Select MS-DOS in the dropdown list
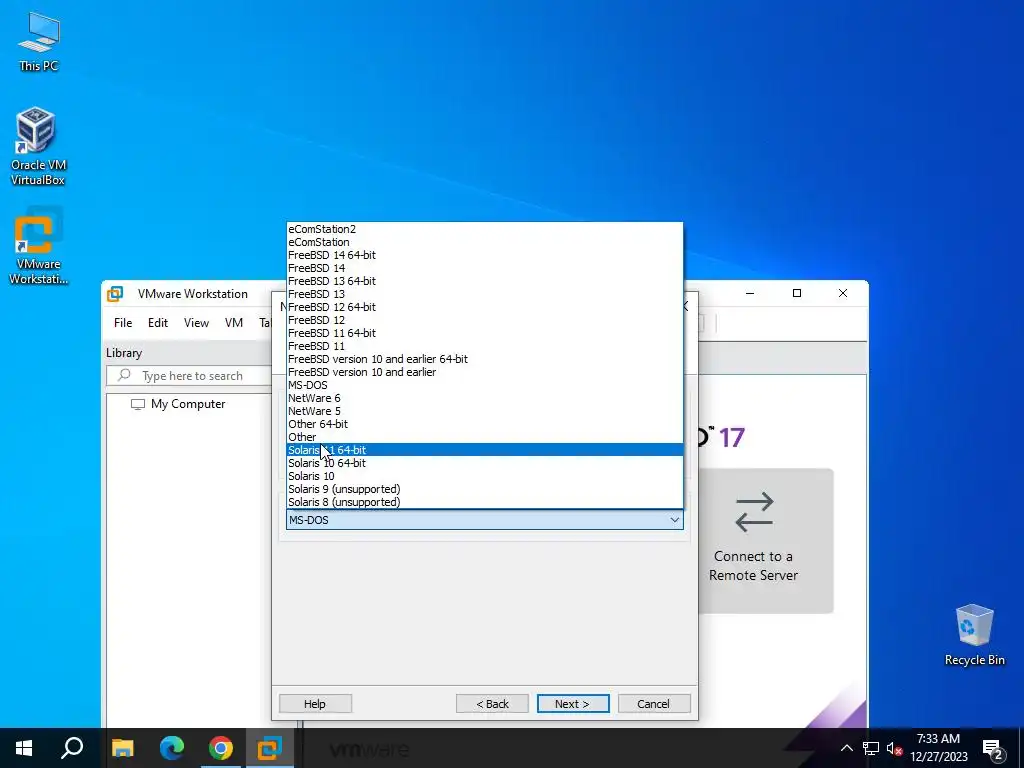1024x768 pixels. [485, 385]
